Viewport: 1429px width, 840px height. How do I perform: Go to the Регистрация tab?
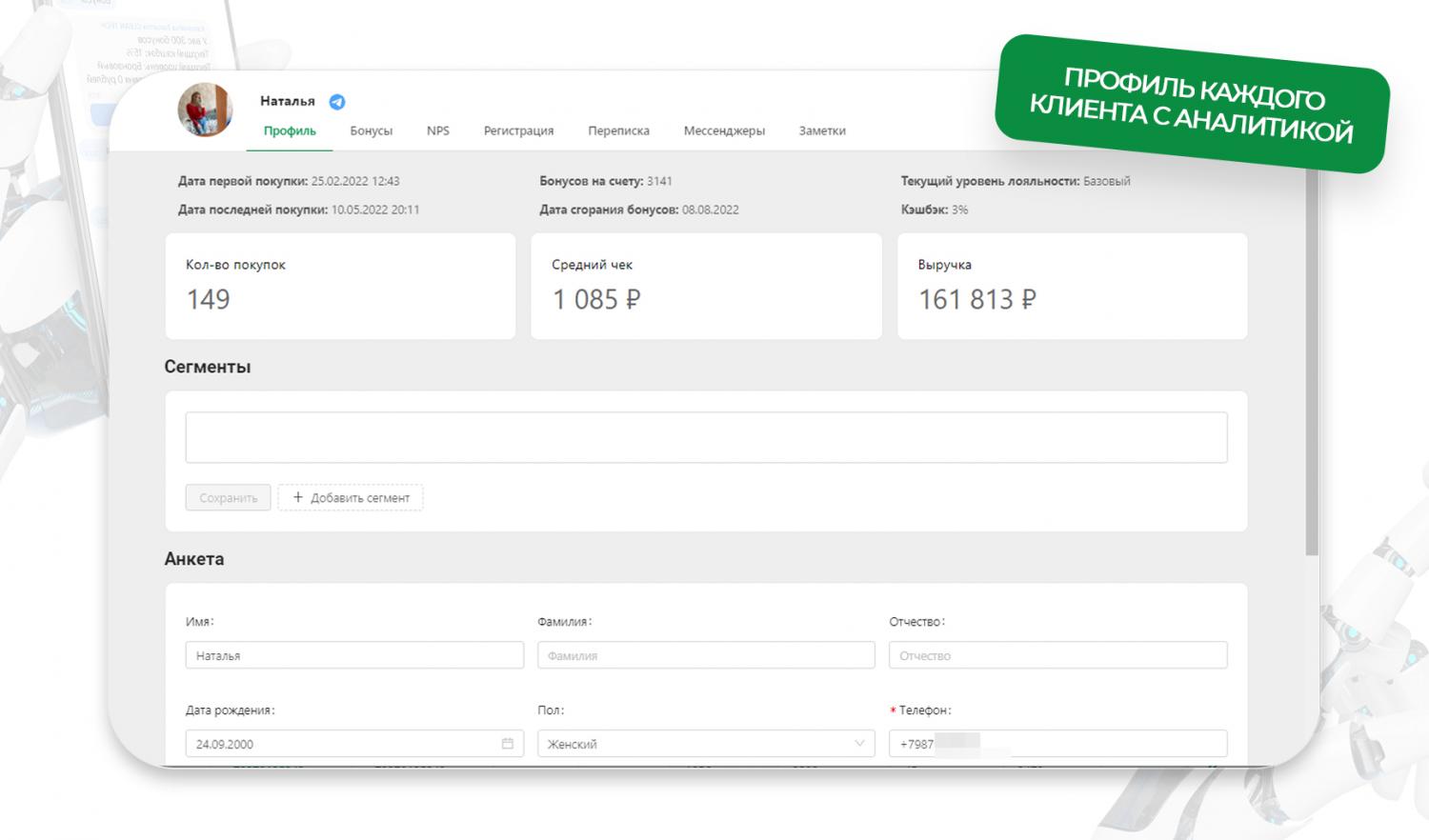[x=518, y=130]
